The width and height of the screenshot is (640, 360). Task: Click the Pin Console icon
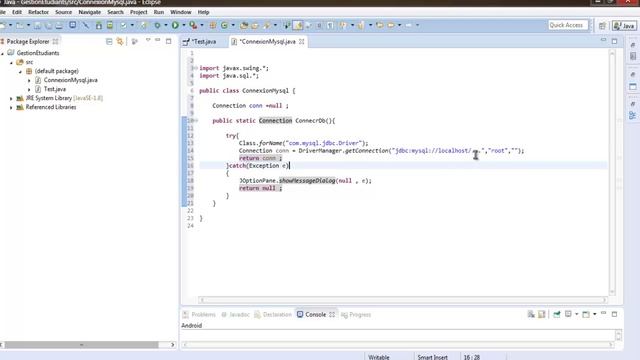(x=557, y=314)
